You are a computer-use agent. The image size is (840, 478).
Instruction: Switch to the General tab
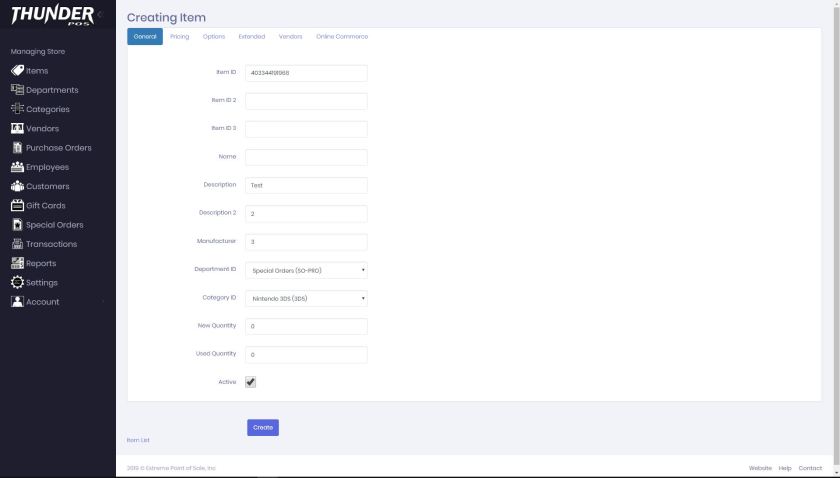point(145,36)
